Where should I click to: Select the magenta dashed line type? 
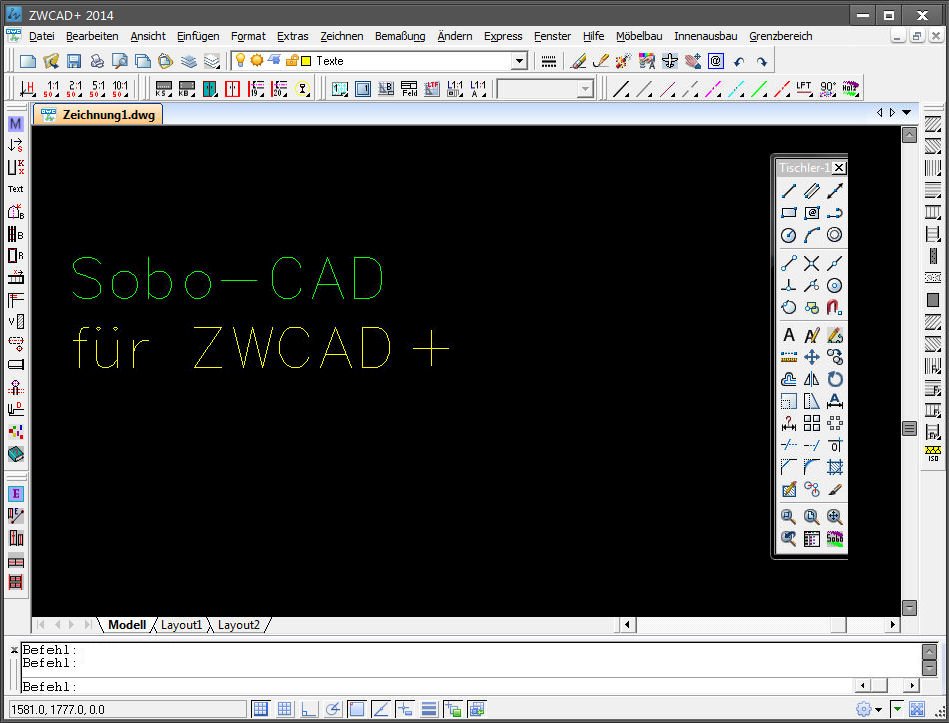[x=713, y=89]
